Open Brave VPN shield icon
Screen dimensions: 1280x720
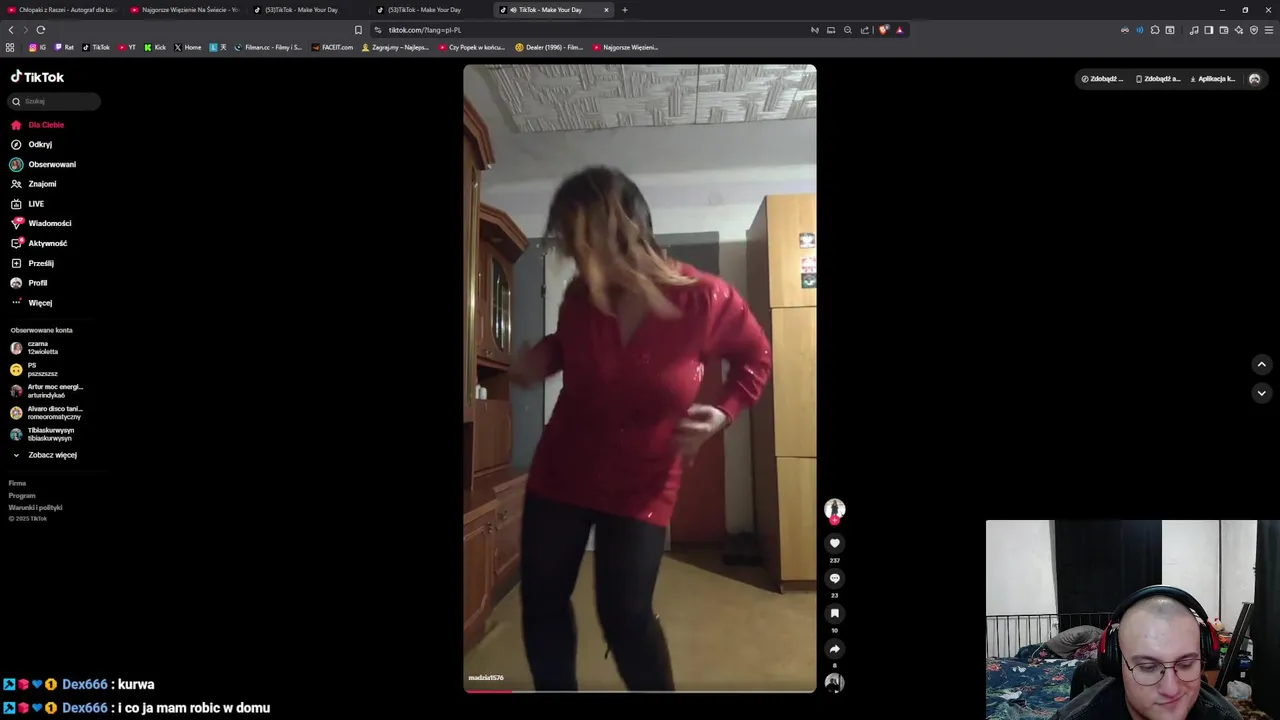coord(1254,30)
